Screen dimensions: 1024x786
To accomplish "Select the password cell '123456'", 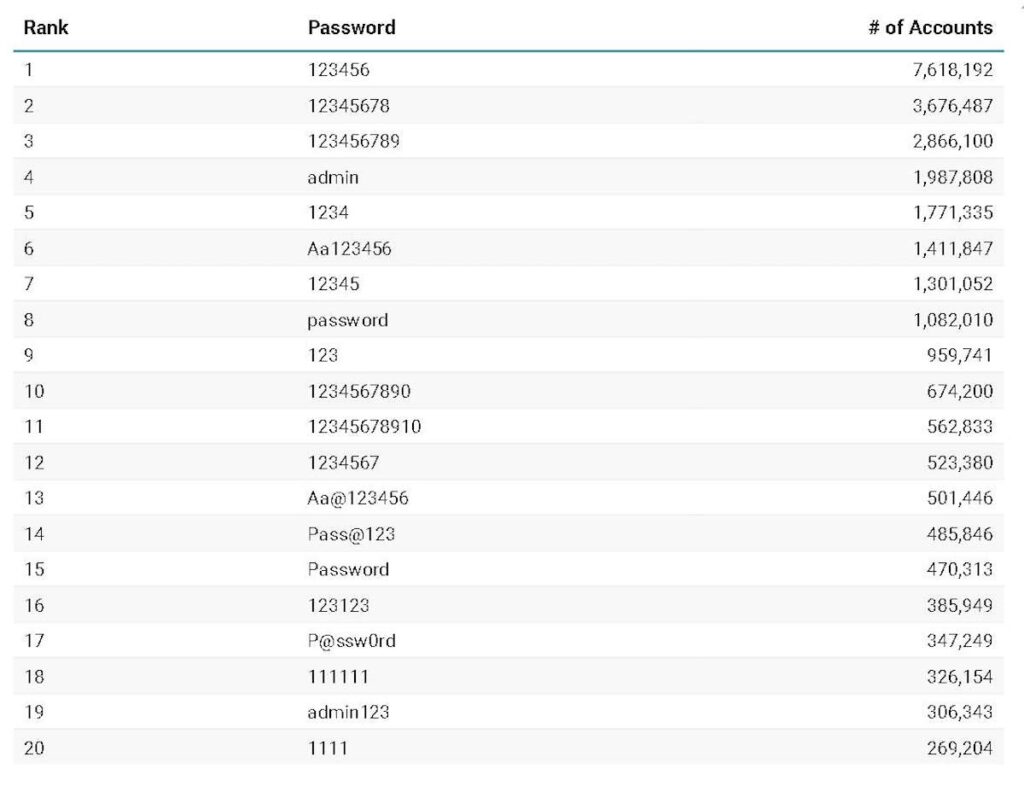I will (338, 70).
